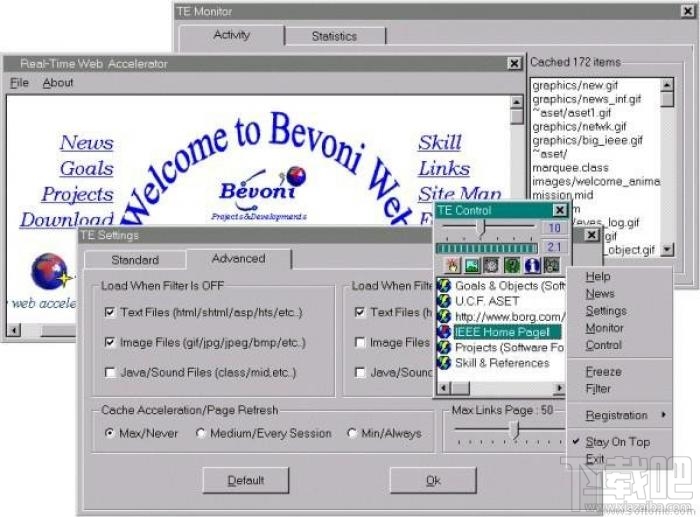
Task: Click the lightning globe icon beside Goals & Objects
Action: point(444,286)
